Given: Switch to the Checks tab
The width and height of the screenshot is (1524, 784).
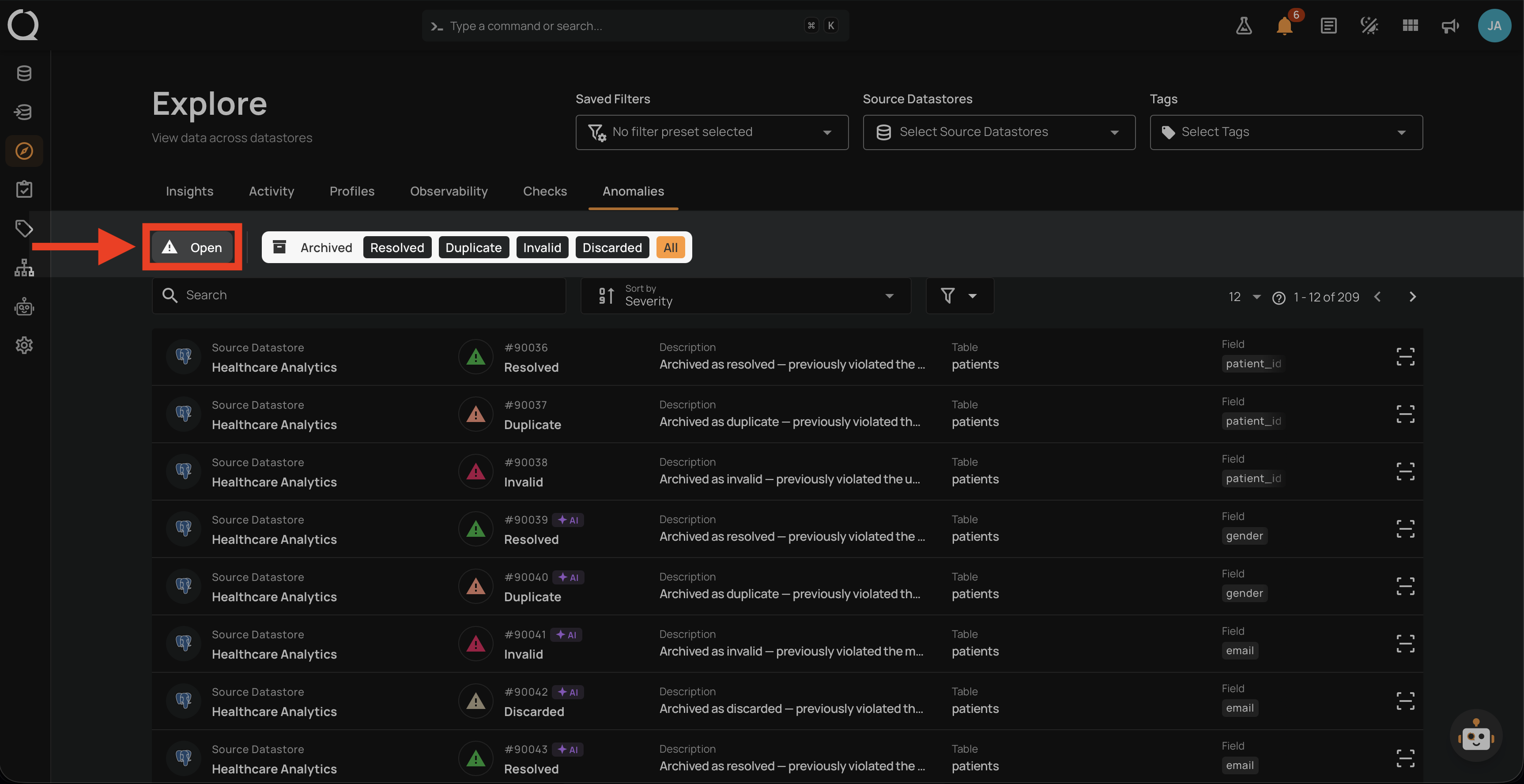Looking at the screenshot, I should (545, 191).
